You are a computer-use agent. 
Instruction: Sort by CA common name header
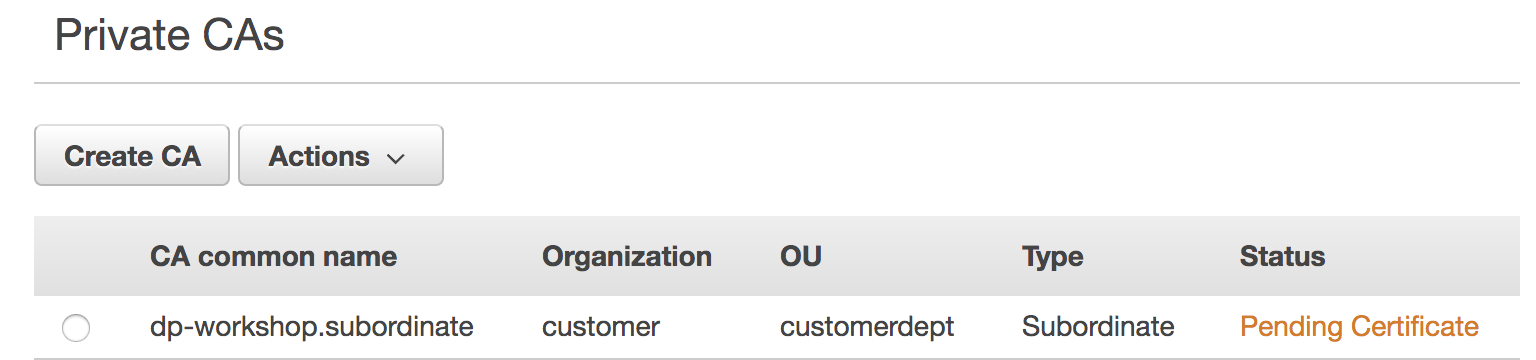tap(273, 256)
